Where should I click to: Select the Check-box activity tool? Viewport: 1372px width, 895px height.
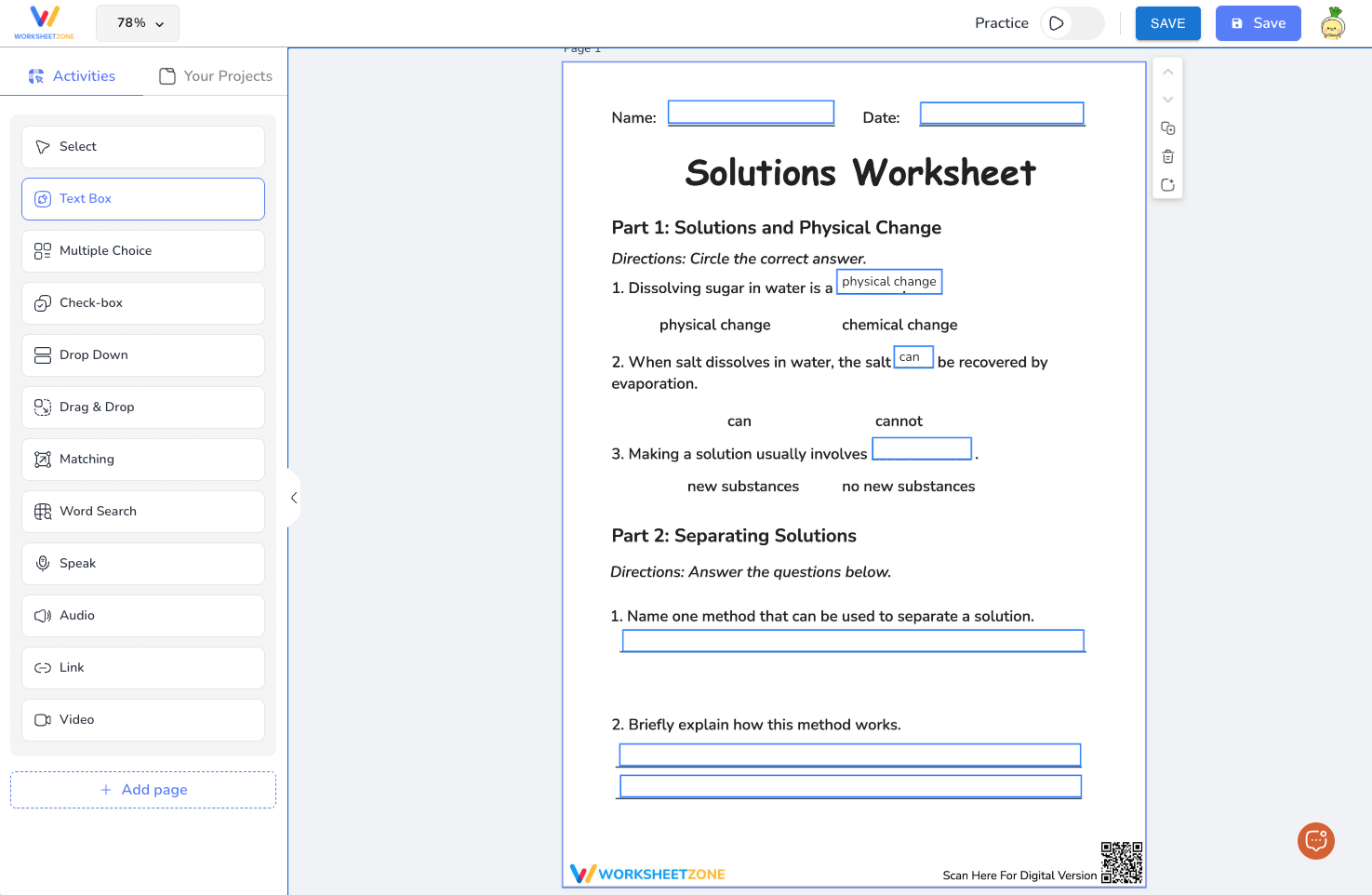[x=142, y=302]
